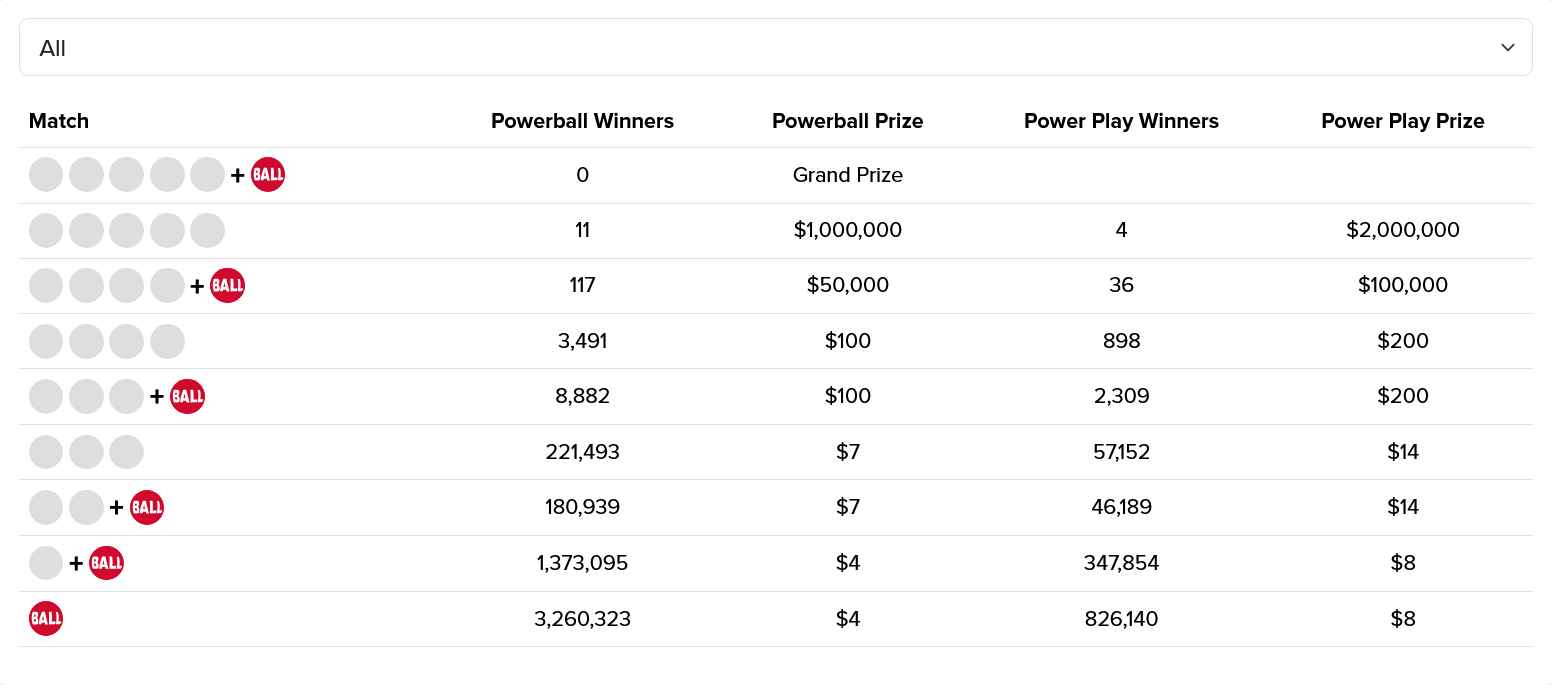This screenshot has height=685, width=1552.
Task: Click the 3,260,323 Powerball winners cell
Action: click(582, 619)
